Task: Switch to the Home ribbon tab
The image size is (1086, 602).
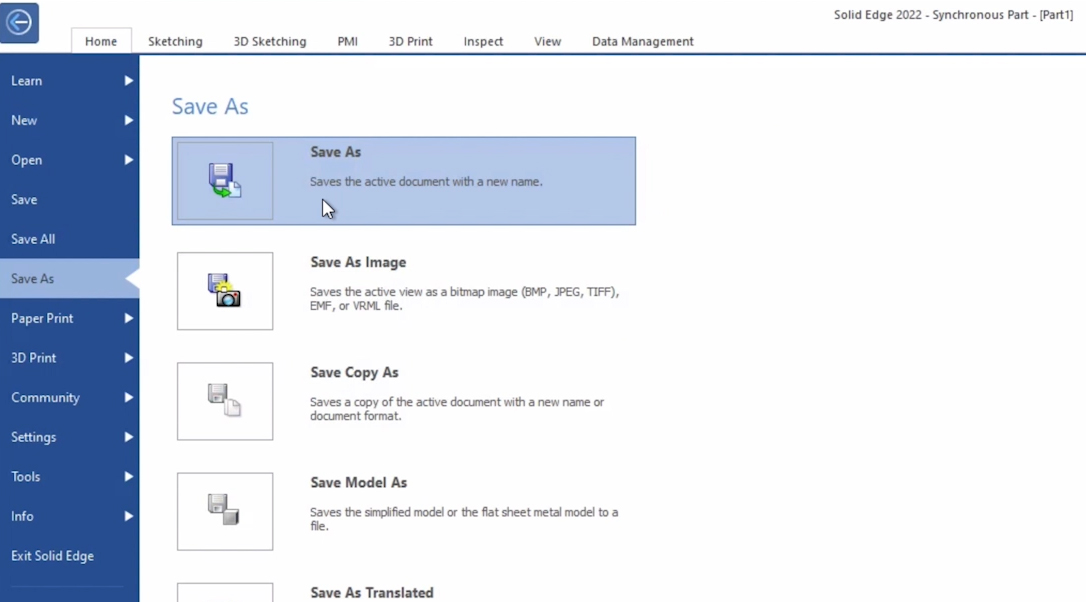Action: point(101,42)
